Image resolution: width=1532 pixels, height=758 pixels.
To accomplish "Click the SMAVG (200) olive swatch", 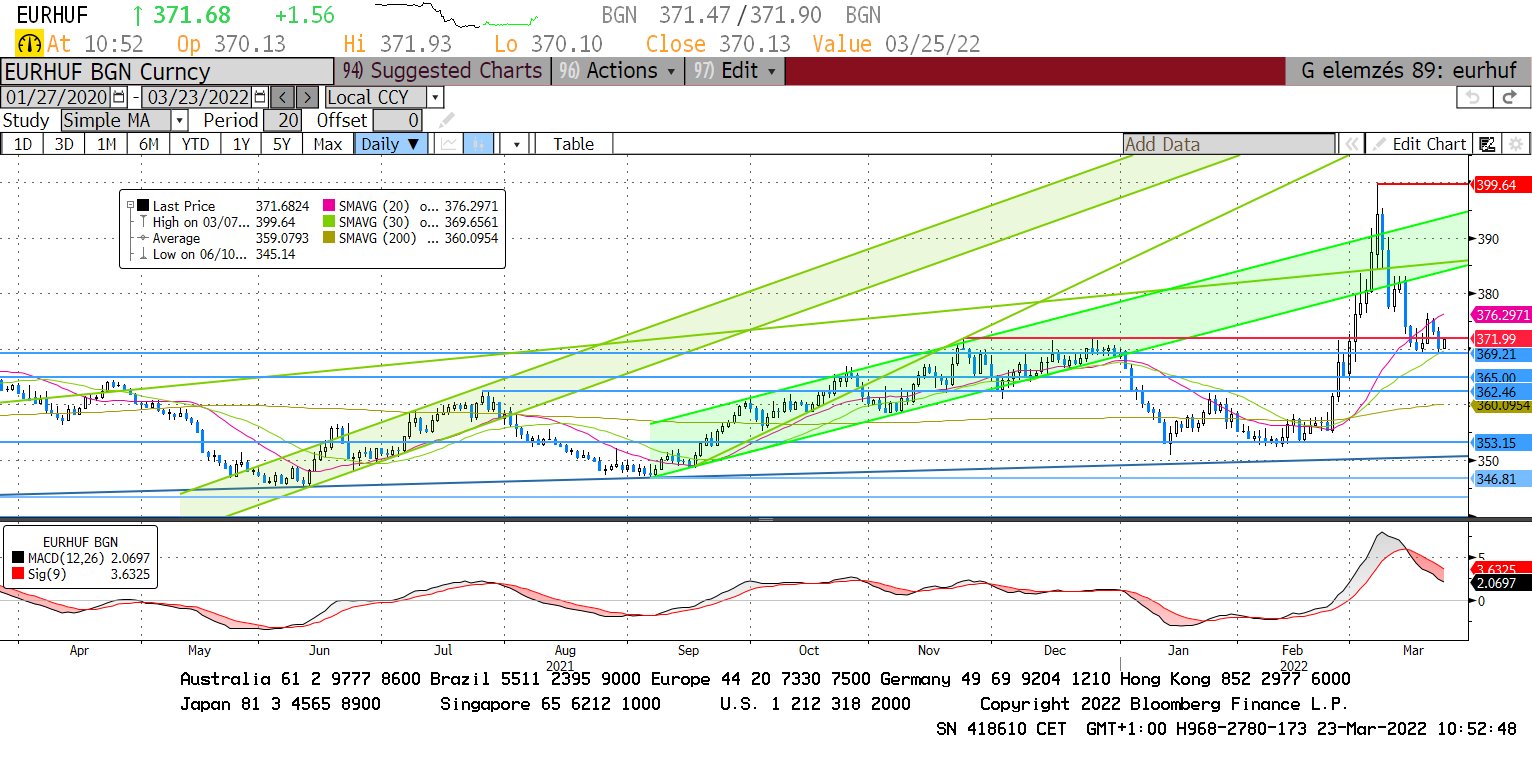I will pyautogui.click(x=331, y=238).
